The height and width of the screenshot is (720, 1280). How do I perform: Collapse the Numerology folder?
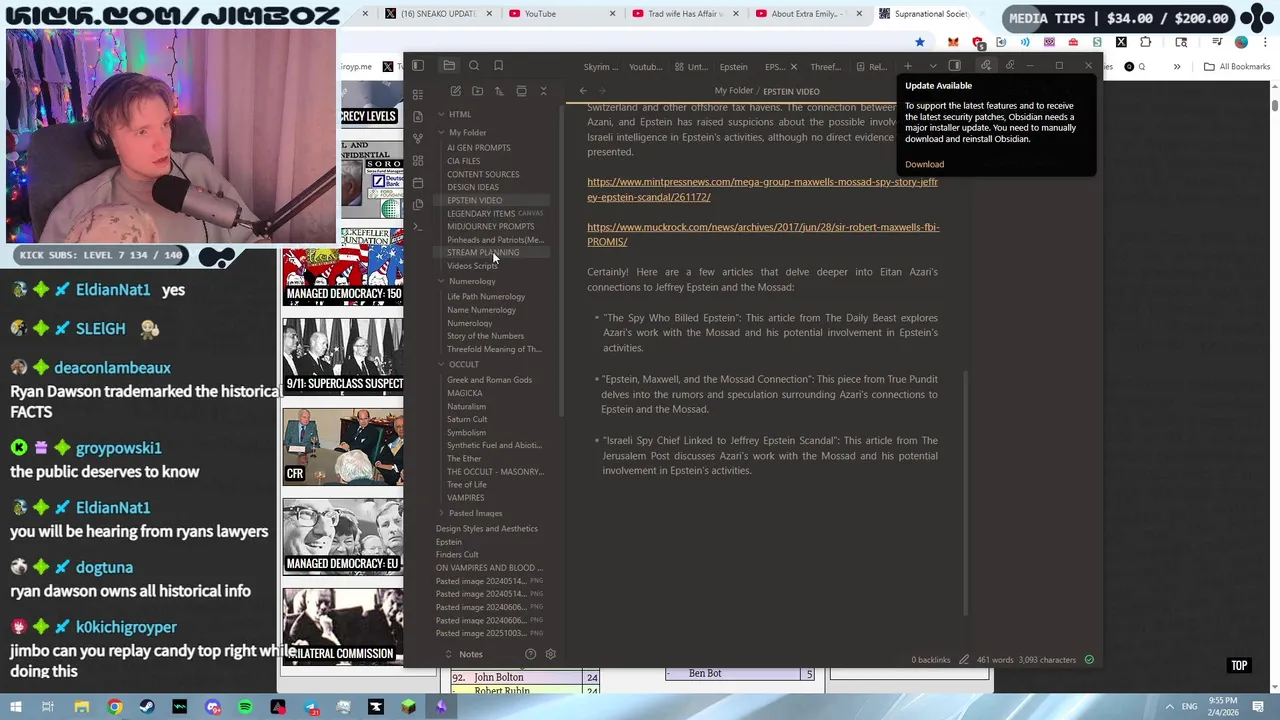coord(441,281)
